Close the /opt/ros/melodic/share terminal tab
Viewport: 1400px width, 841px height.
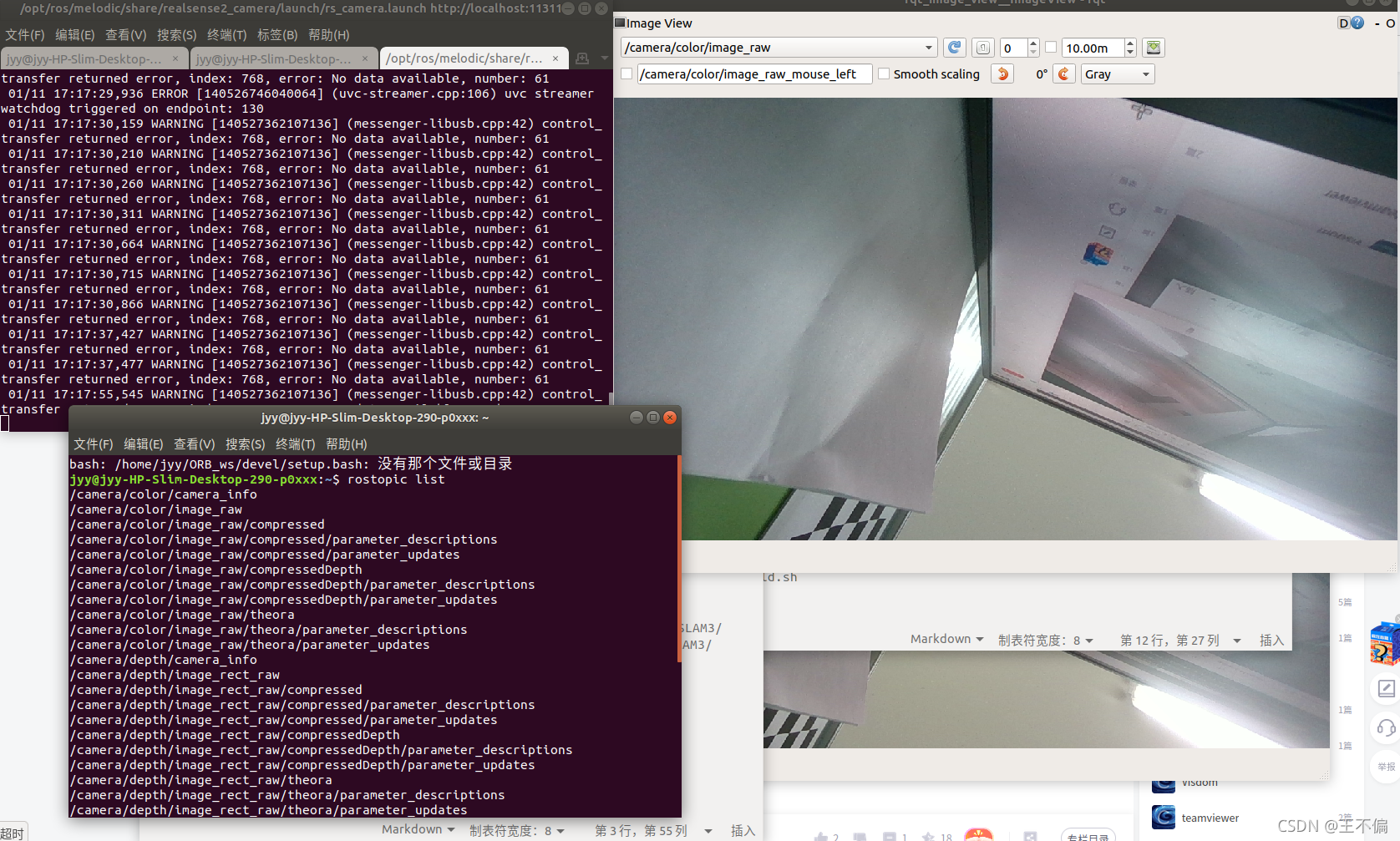[x=555, y=58]
